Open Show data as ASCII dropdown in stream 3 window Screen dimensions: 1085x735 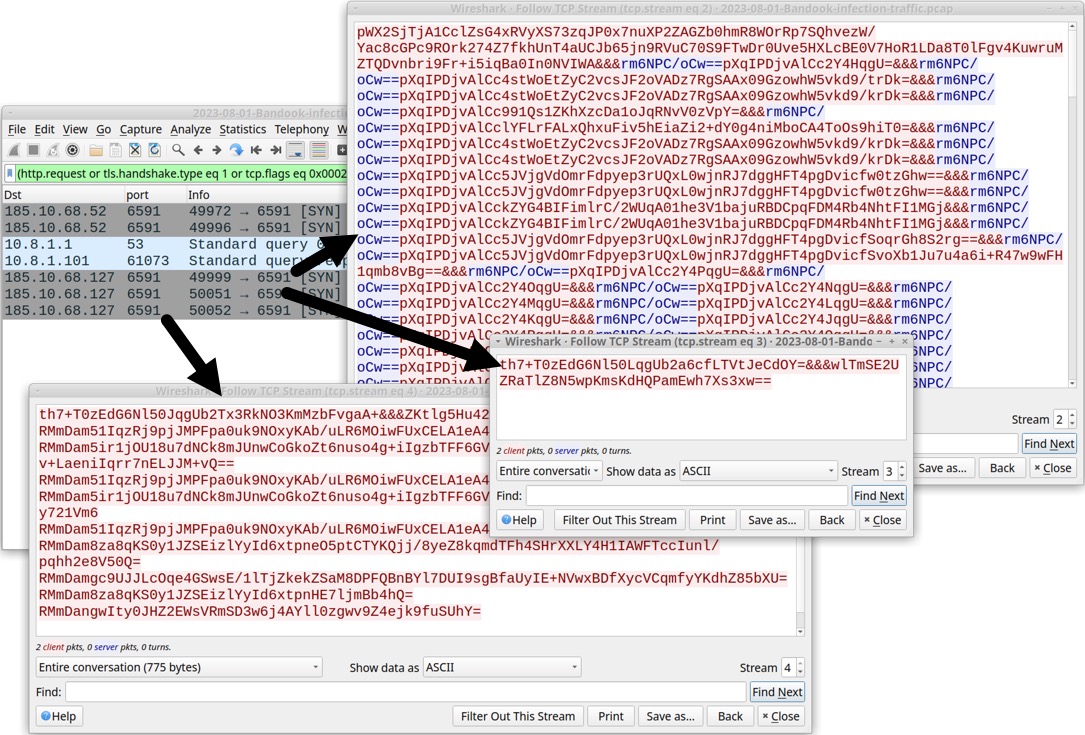click(758, 471)
